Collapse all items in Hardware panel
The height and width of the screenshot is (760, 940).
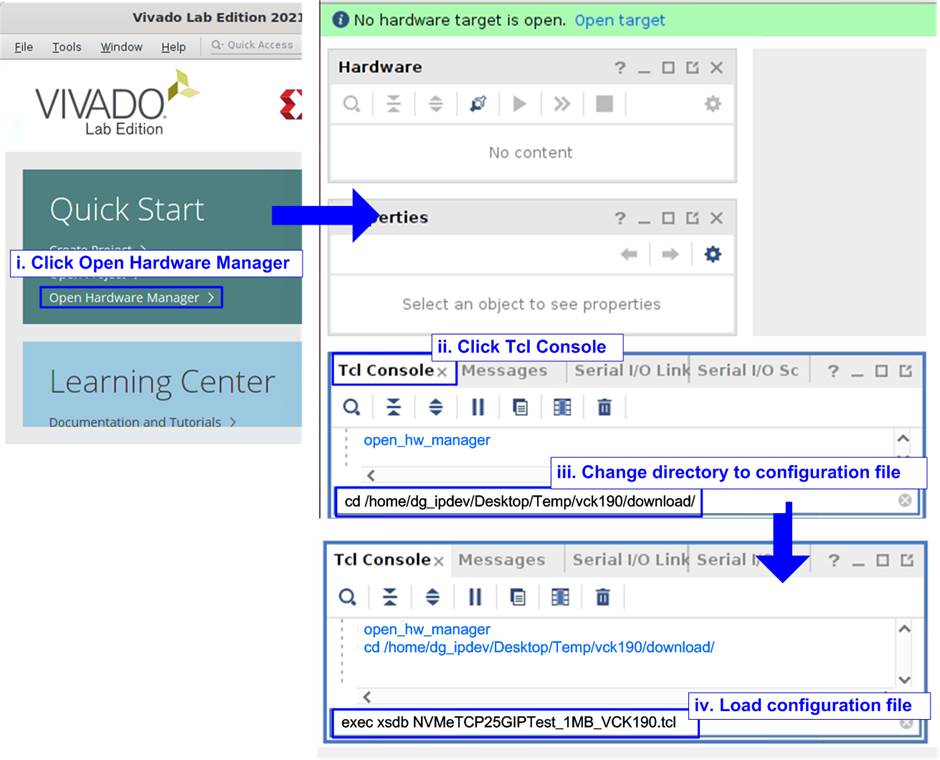tap(394, 104)
